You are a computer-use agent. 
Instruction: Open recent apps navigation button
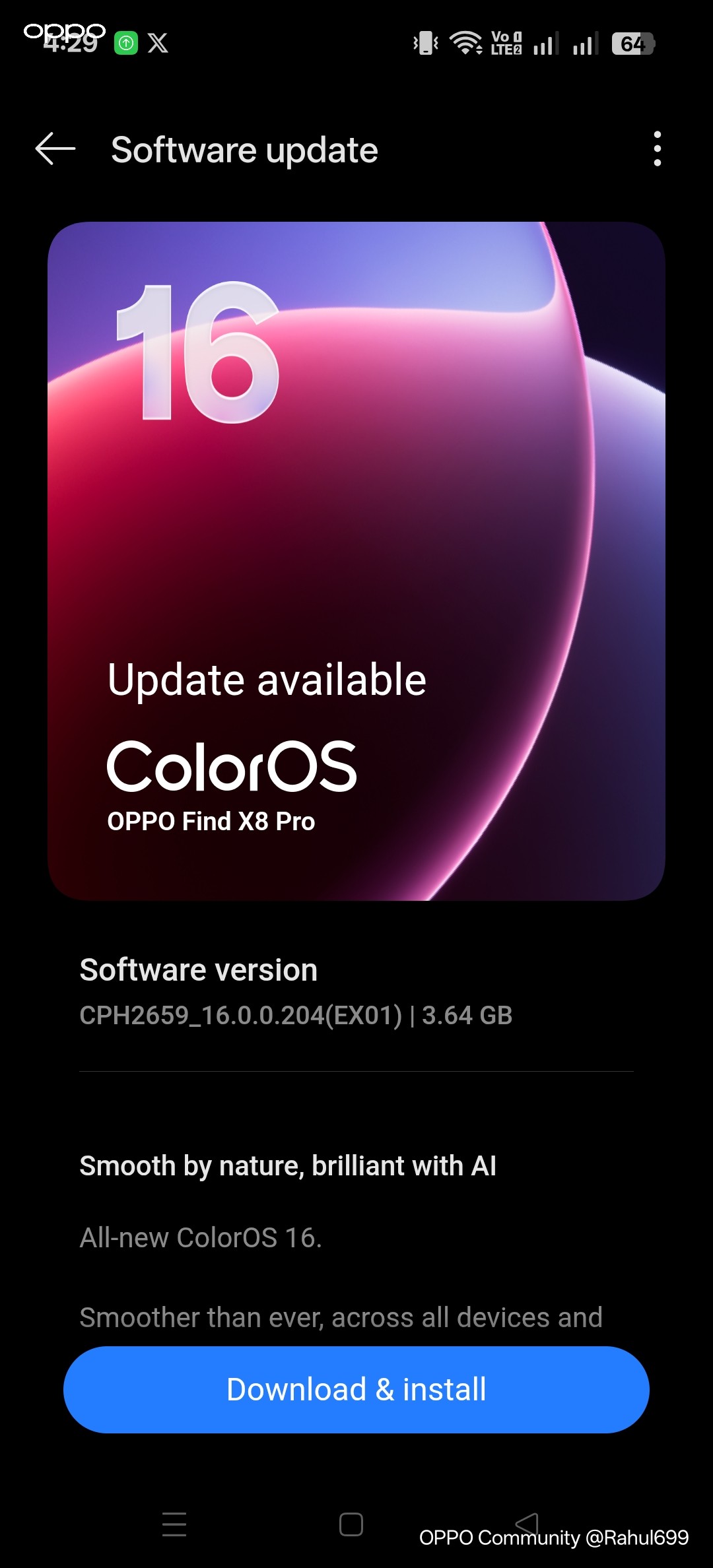174,1524
